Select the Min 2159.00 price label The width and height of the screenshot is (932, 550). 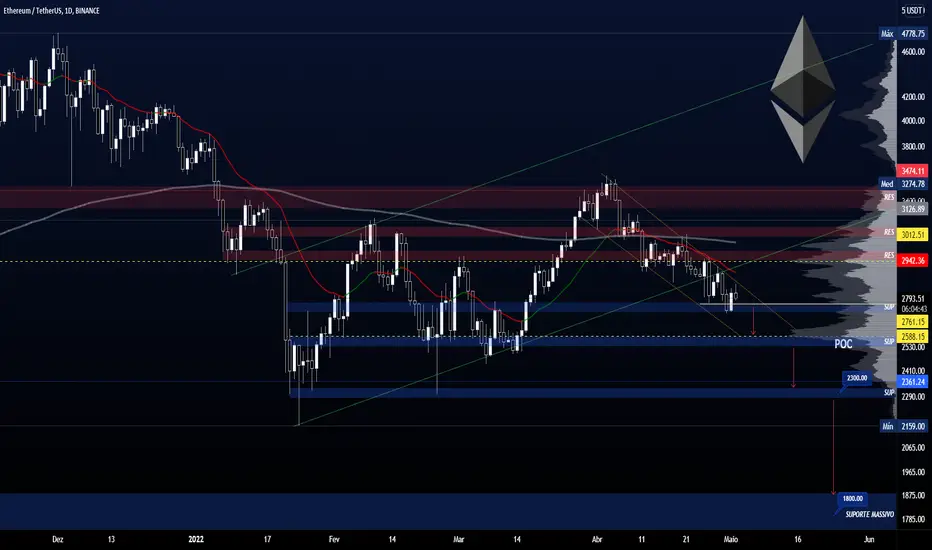pos(903,426)
